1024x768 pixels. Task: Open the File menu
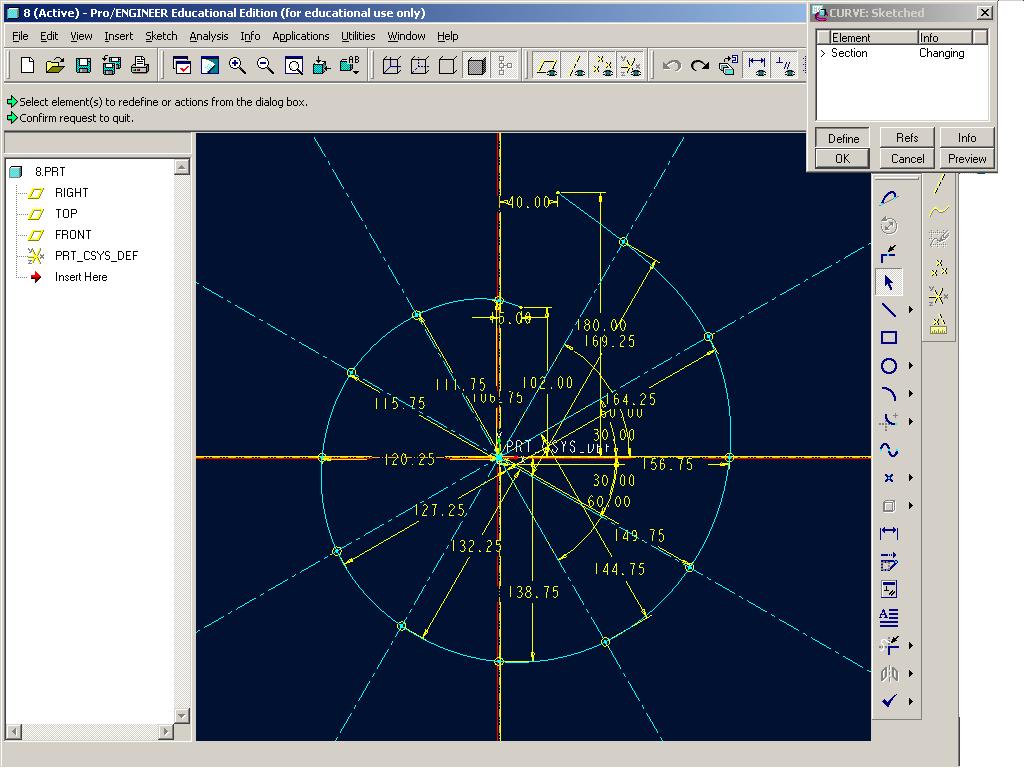pyautogui.click(x=20, y=36)
